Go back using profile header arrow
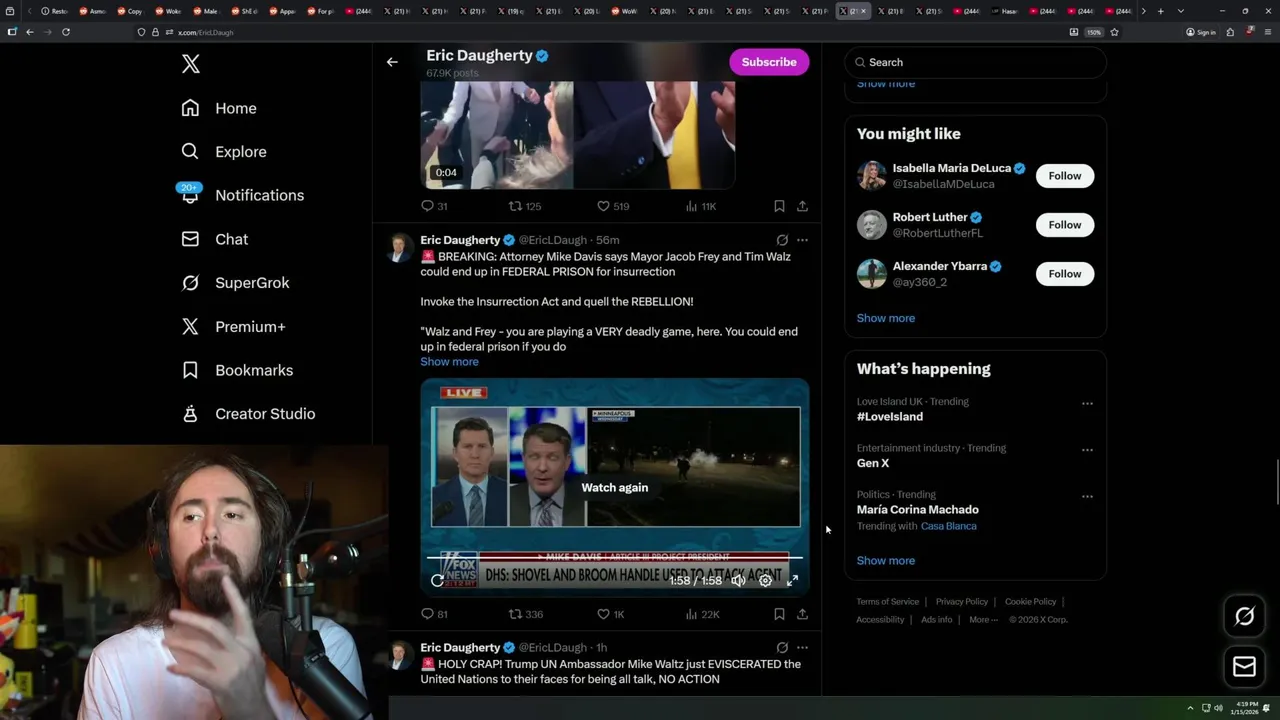Image resolution: width=1280 pixels, height=720 pixels. tap(392, 62)
